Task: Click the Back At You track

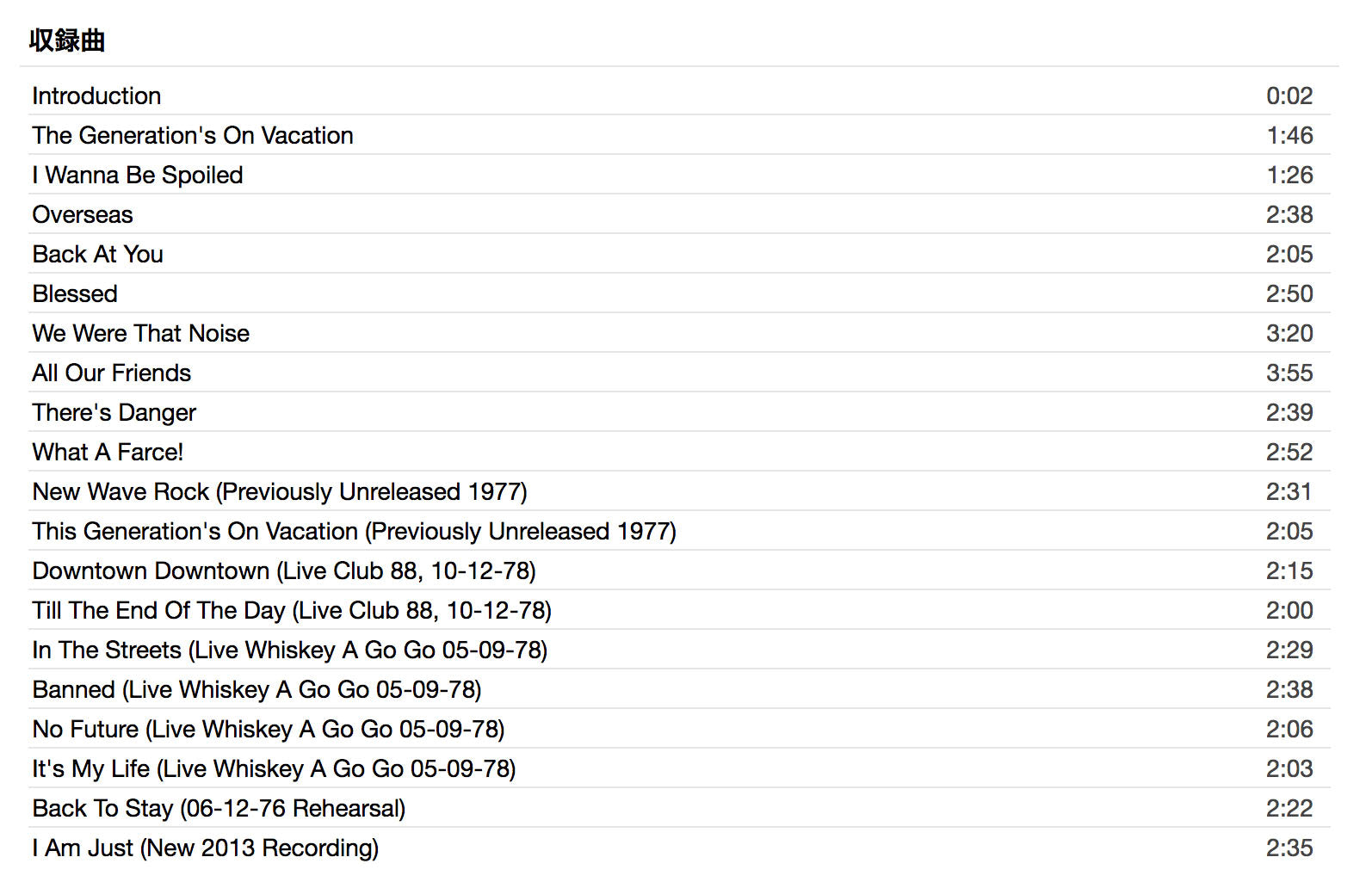Action: click(x=98, y=254)
